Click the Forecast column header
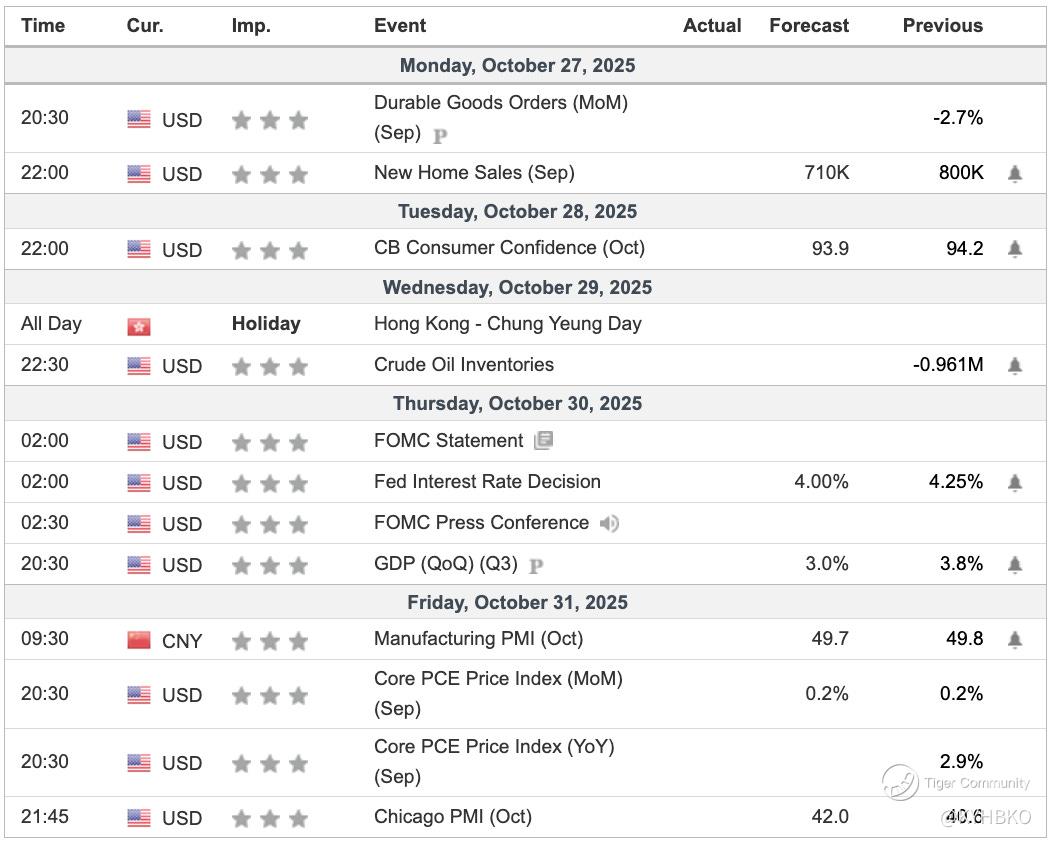 tap(808, 26)
